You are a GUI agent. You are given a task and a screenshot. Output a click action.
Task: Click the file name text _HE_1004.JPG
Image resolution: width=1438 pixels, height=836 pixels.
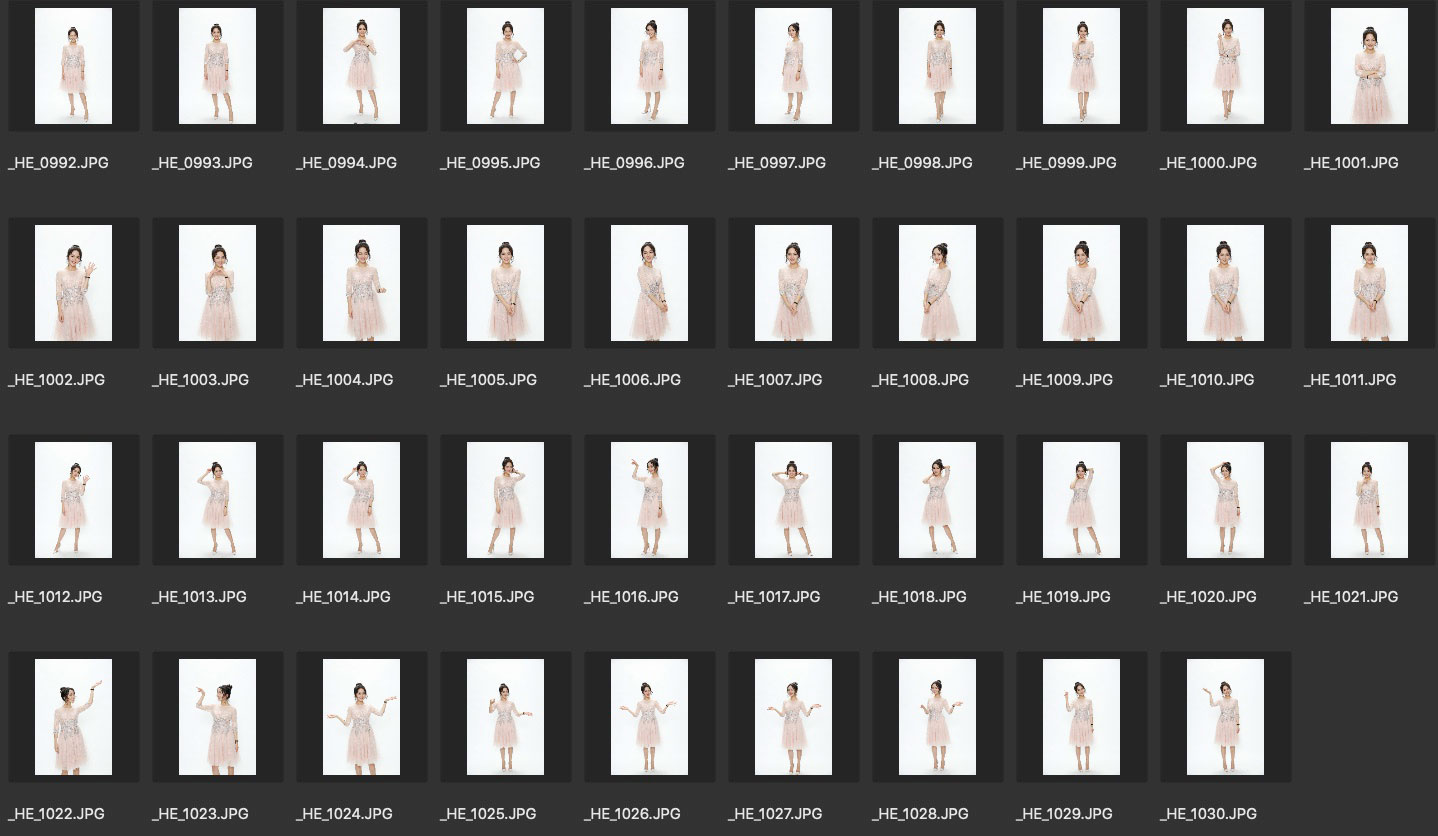coord(344,380)
